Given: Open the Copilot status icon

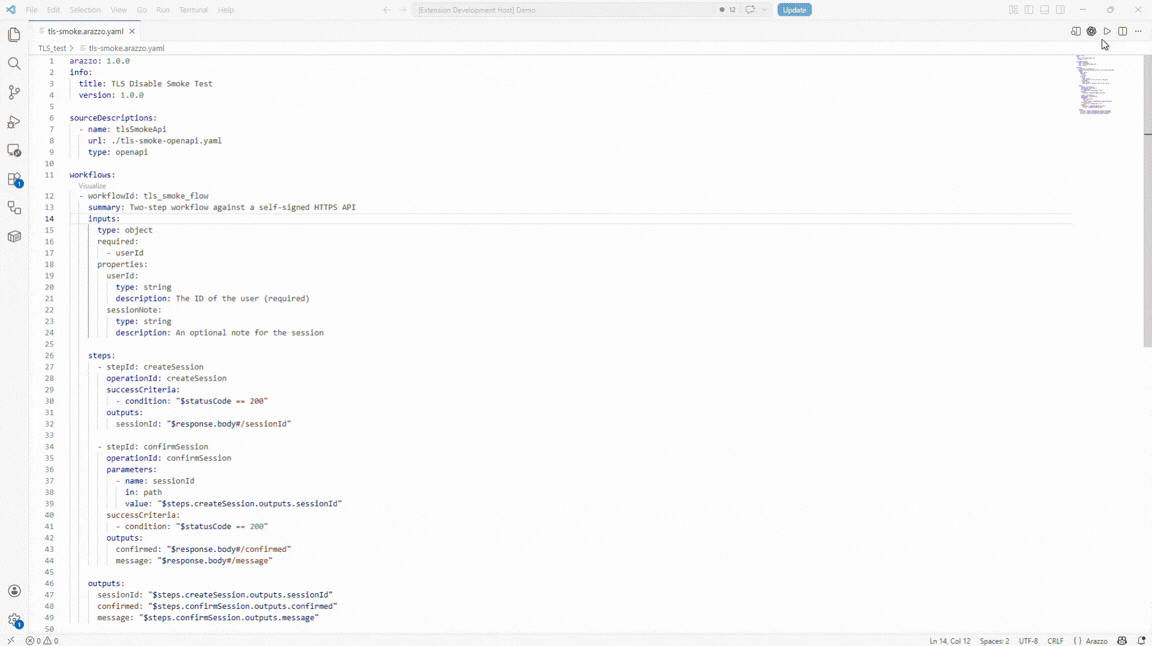Looking at the screenshot, I should 1122,641.
